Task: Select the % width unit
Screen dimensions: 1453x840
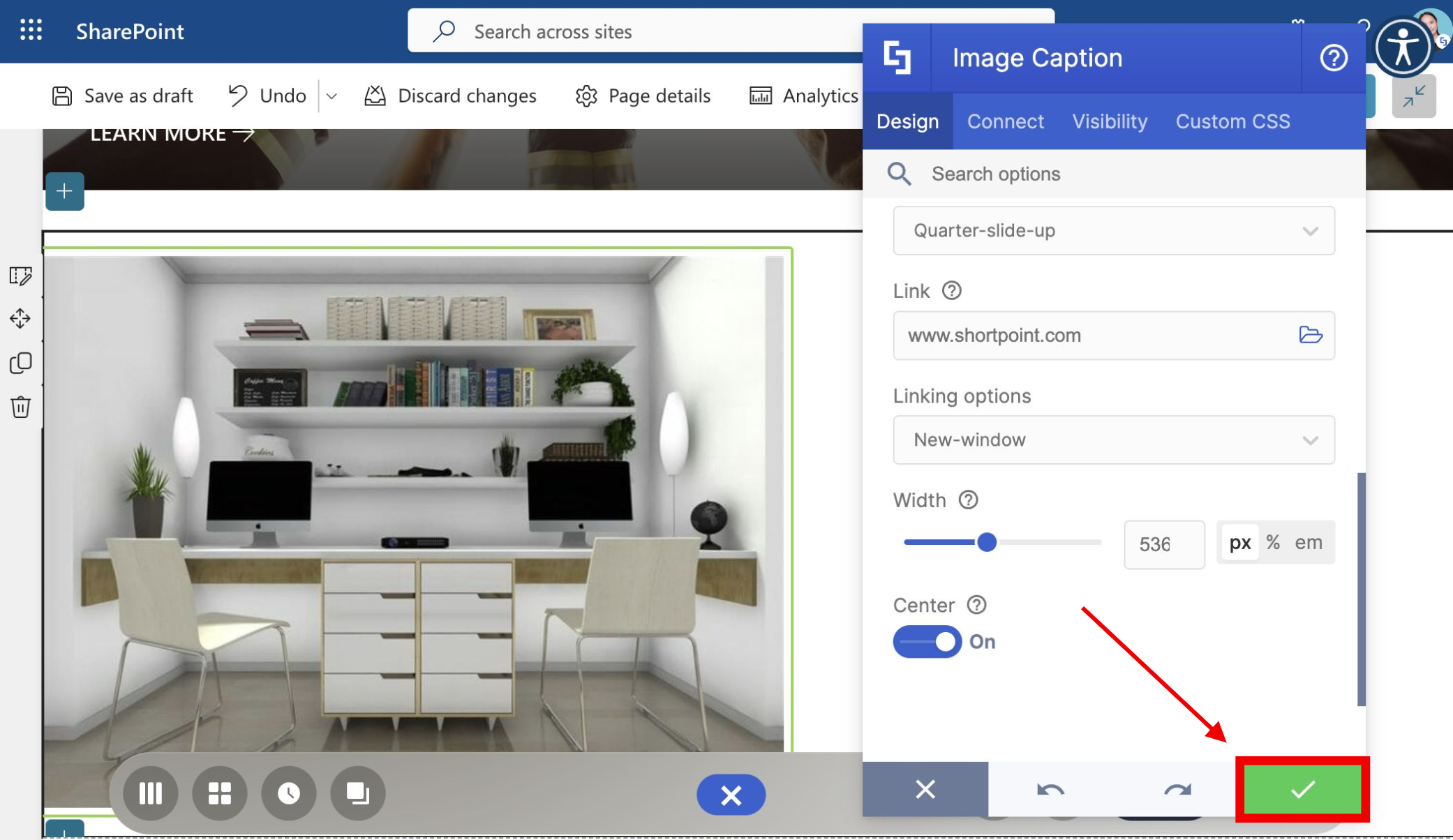Action: pos(1273,543)
